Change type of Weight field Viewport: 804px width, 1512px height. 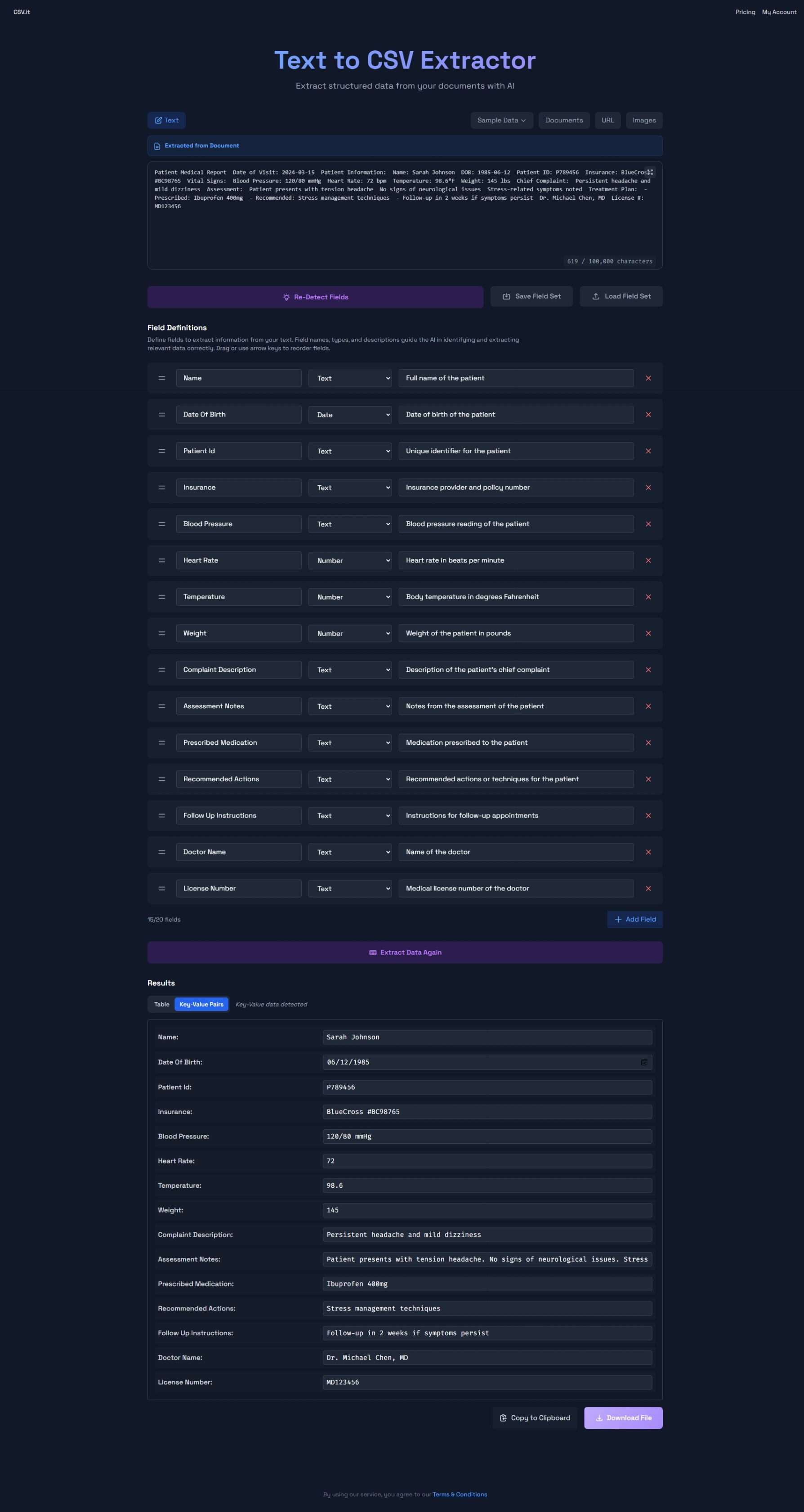pyautogui.click(x=350, y=633)
